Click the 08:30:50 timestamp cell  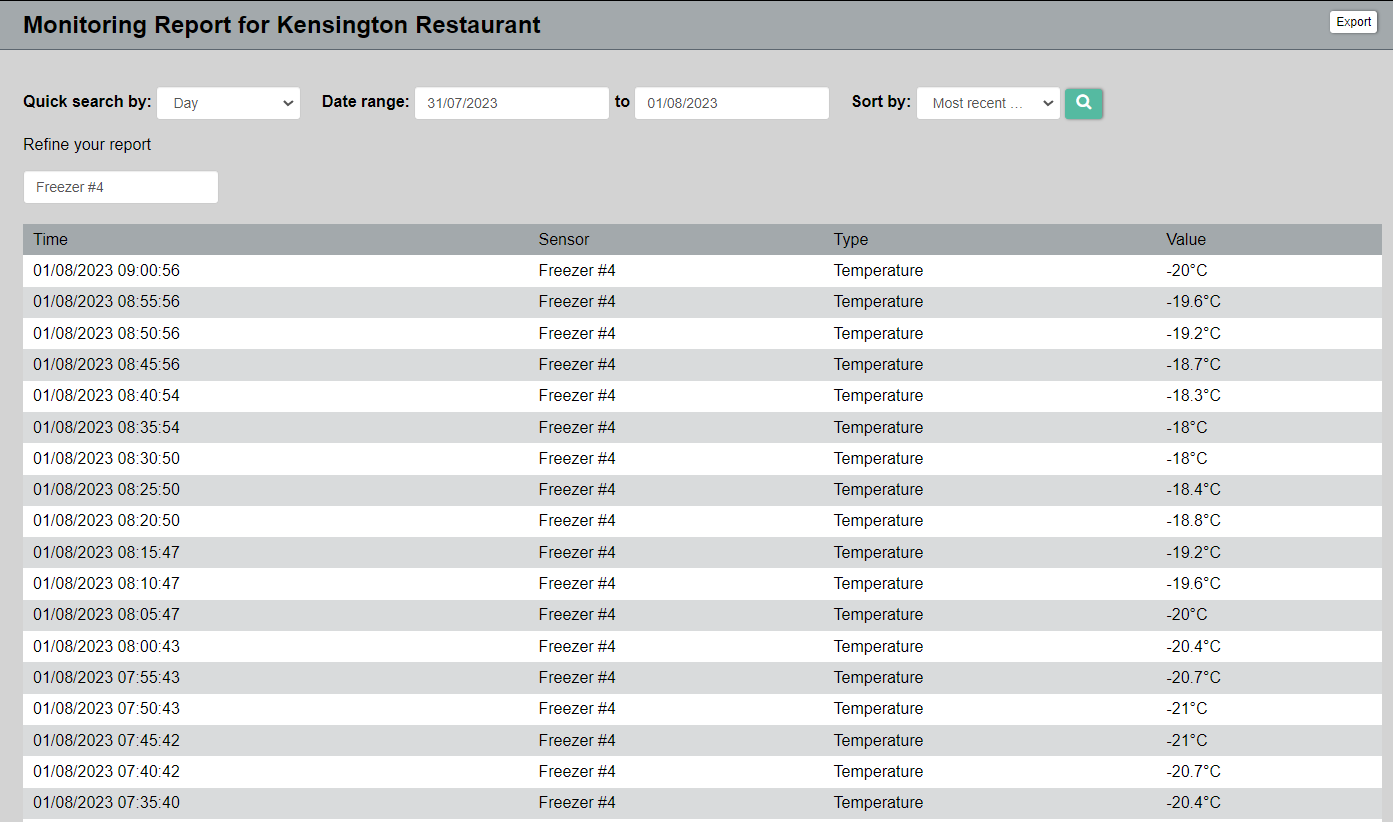coord(107,458)
